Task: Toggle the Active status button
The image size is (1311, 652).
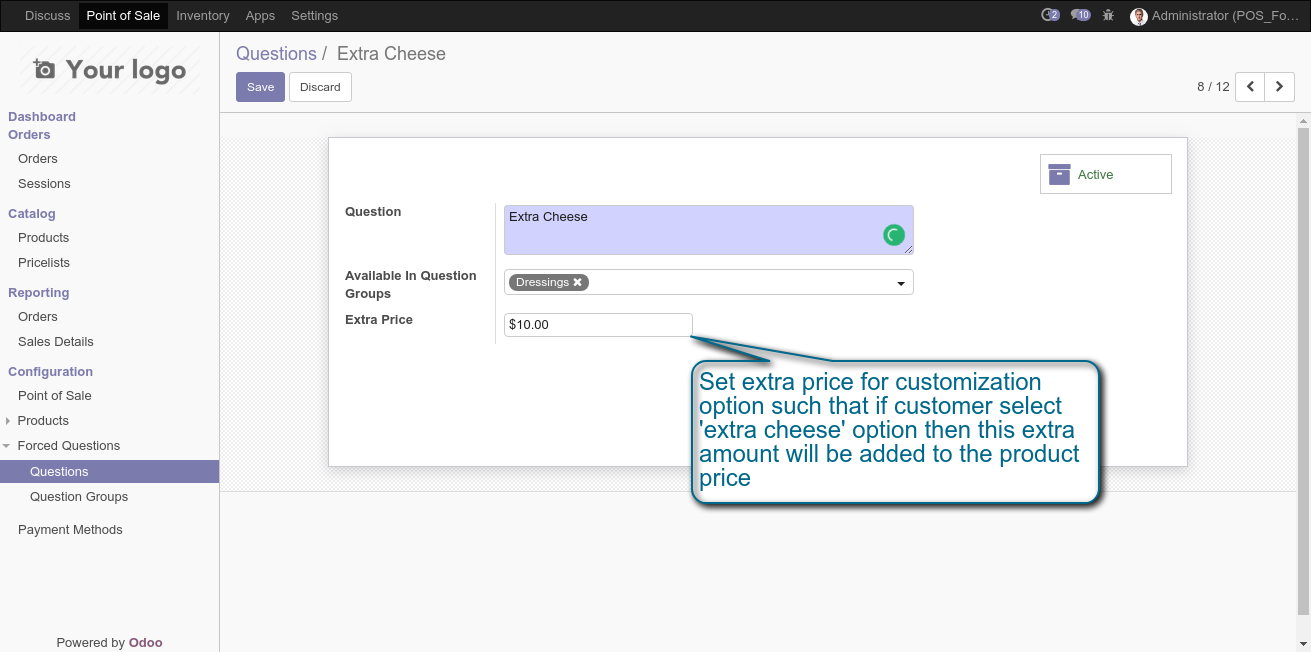Action: click(1105, 174)
